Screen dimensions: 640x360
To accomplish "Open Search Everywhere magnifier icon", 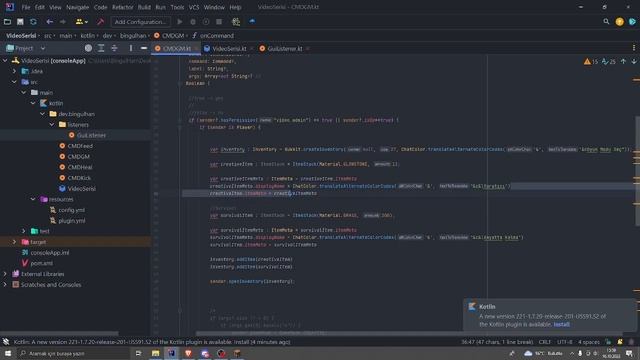I will click(x=606, y=22).
